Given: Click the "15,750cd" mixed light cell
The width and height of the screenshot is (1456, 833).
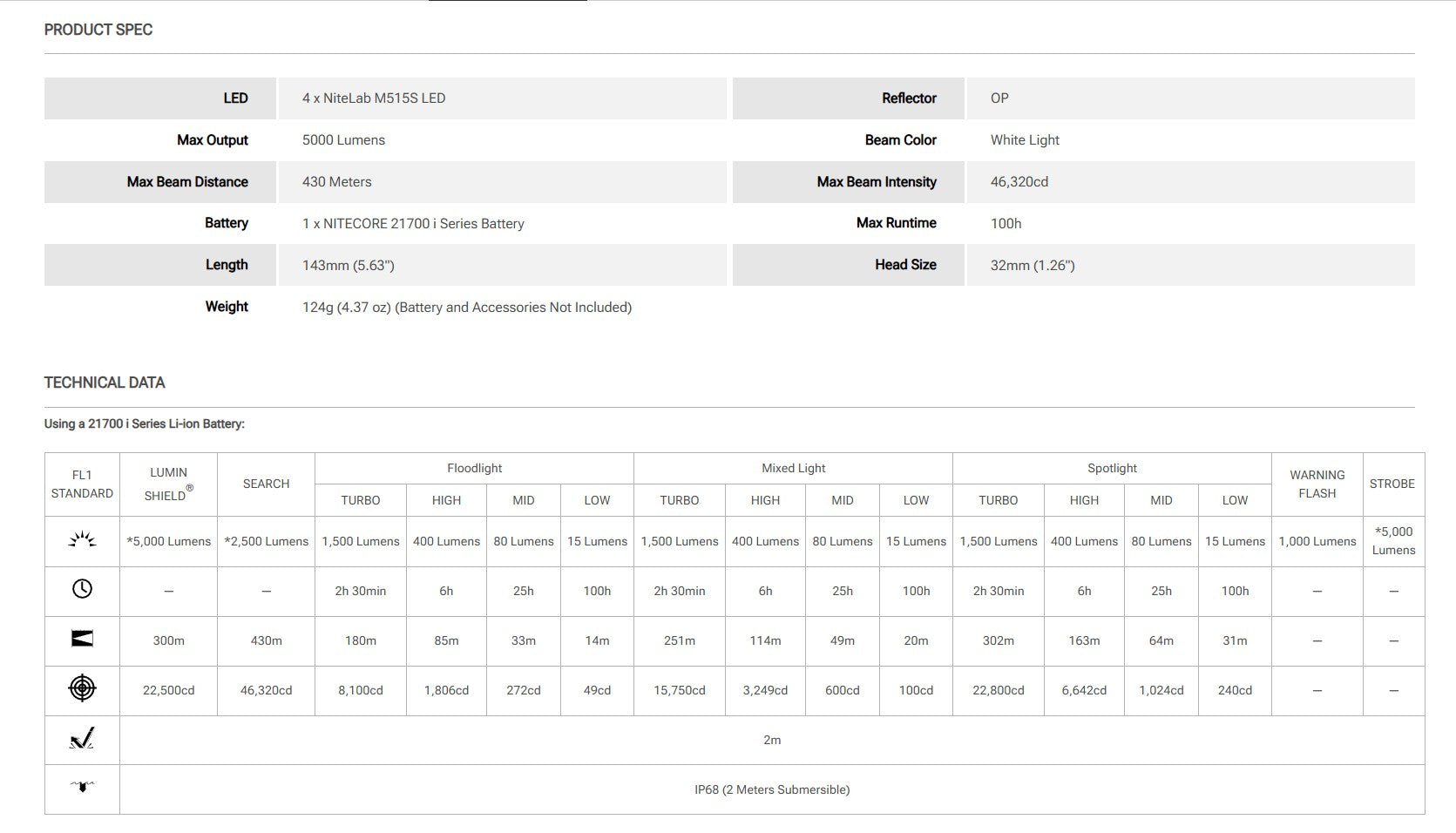Looking at the screenshot, I should click(679, 690).
